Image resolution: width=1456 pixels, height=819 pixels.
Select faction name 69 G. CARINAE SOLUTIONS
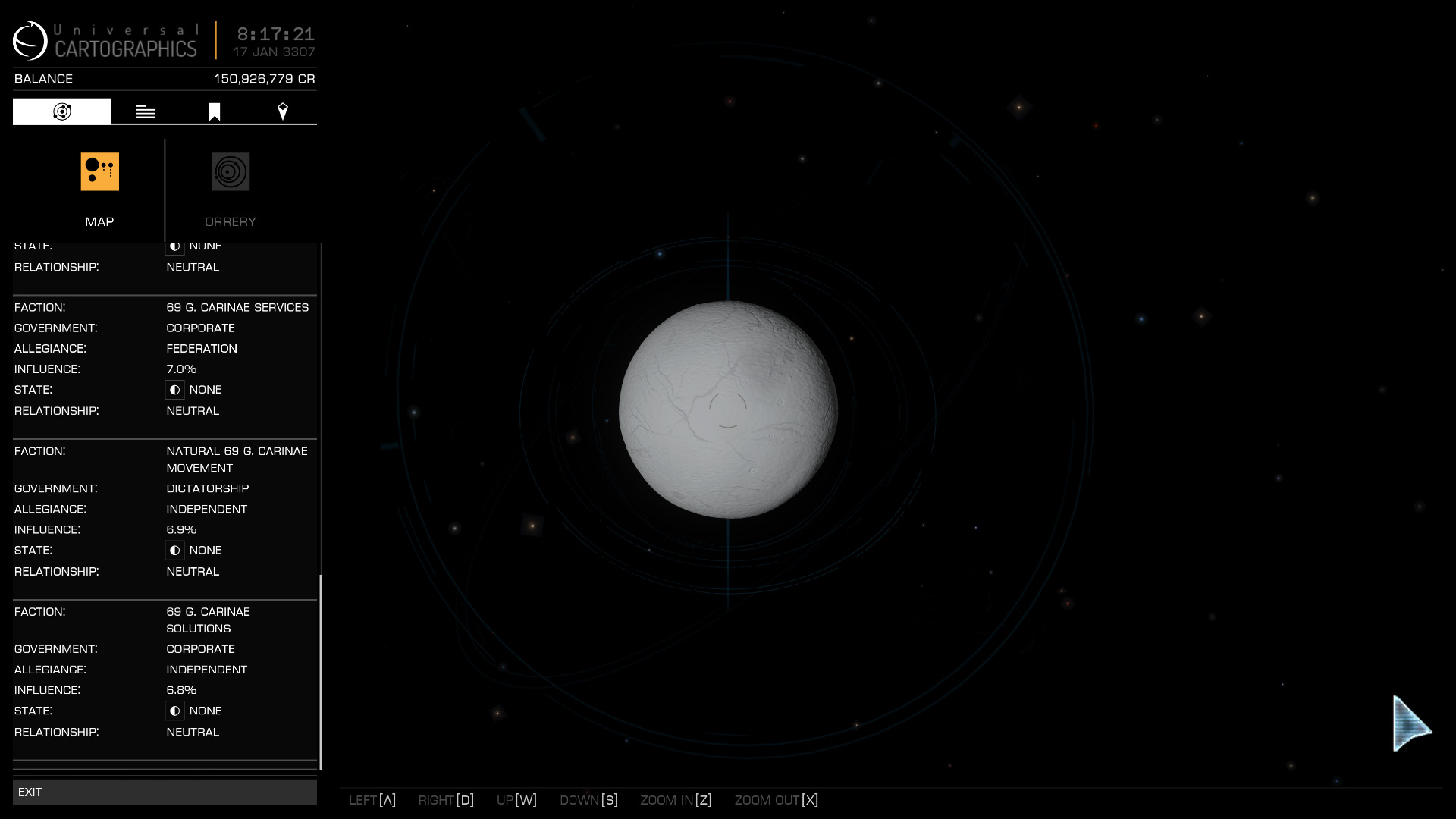(x=208, y=620)
